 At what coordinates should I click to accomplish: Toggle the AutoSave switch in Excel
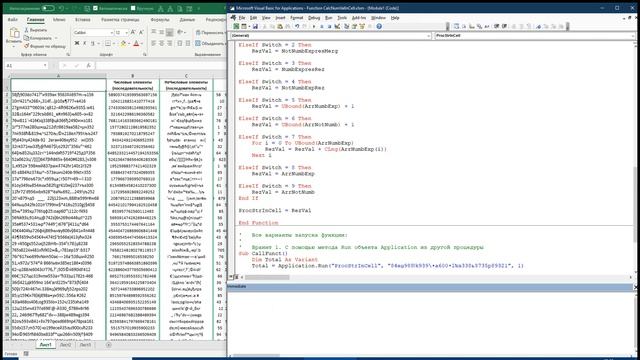pyautogui.click(x=48, y=8)
